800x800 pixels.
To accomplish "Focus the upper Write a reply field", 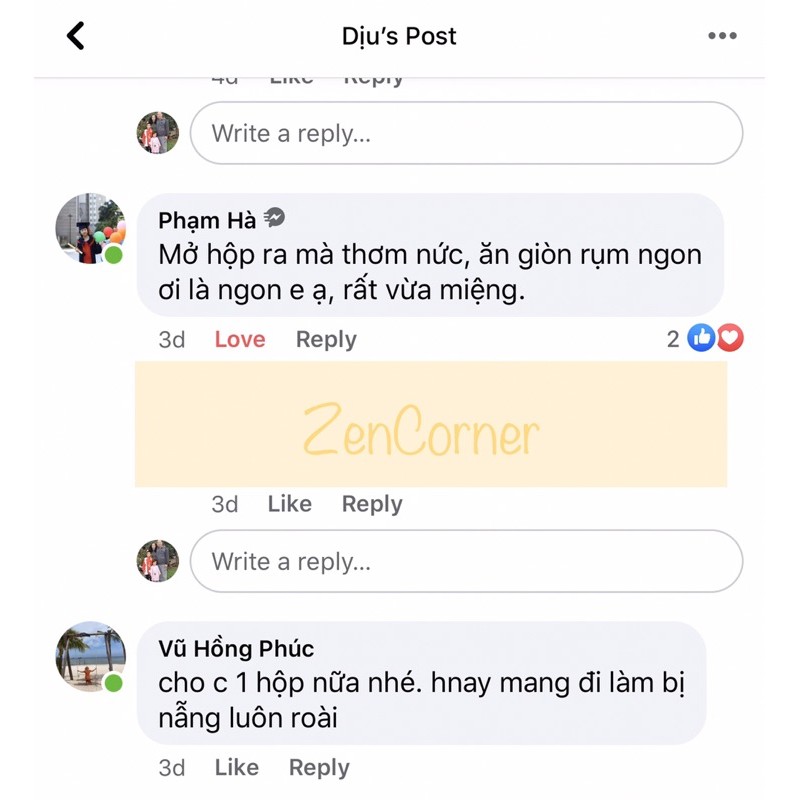I will pyautogui.click(x=466, y=133).
